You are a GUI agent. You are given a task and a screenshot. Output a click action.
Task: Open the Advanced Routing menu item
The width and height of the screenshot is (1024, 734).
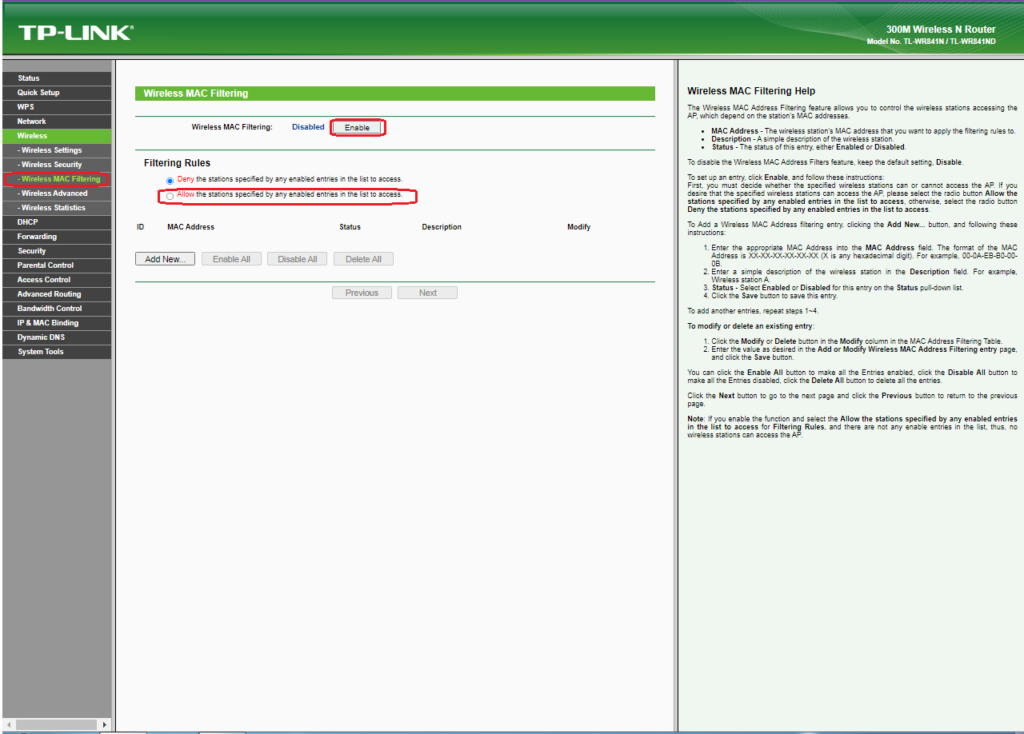[x=57, y=294]
